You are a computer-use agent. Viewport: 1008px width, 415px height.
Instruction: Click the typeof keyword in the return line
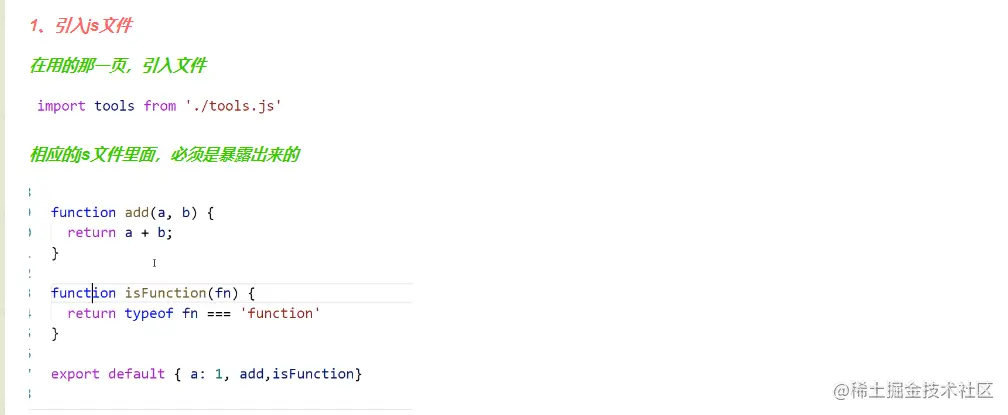tap(149, 313)
